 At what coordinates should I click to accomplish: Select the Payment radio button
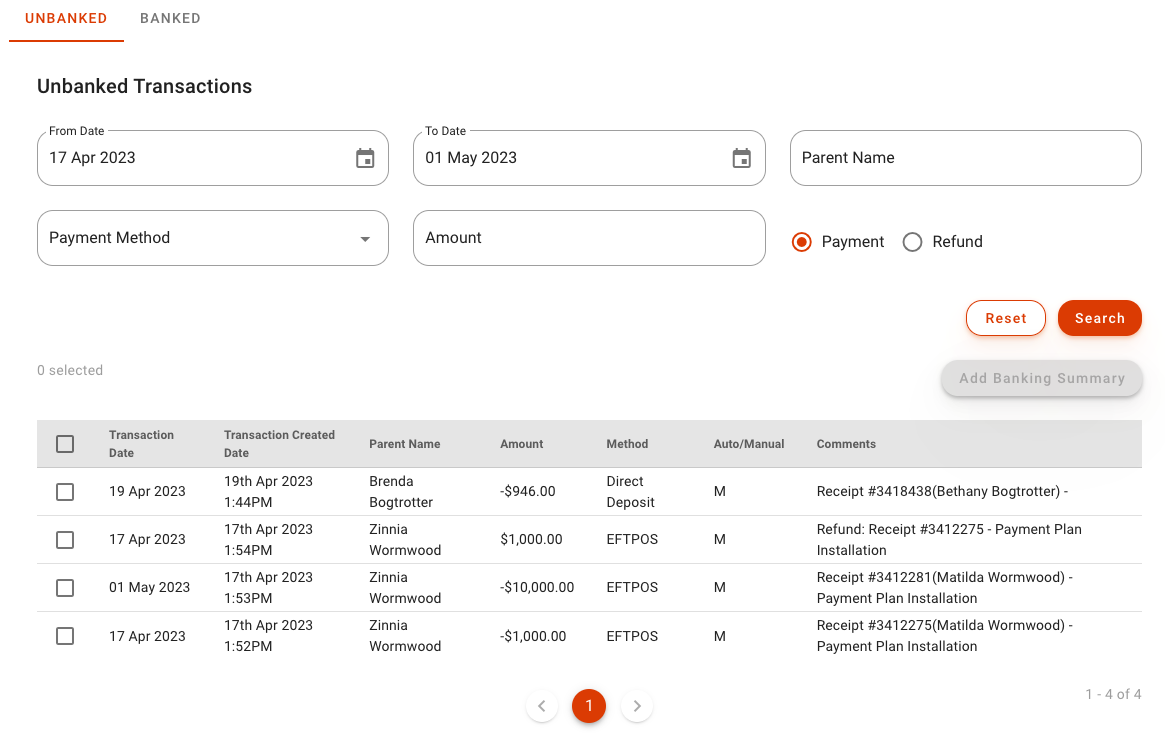(801, 242)
